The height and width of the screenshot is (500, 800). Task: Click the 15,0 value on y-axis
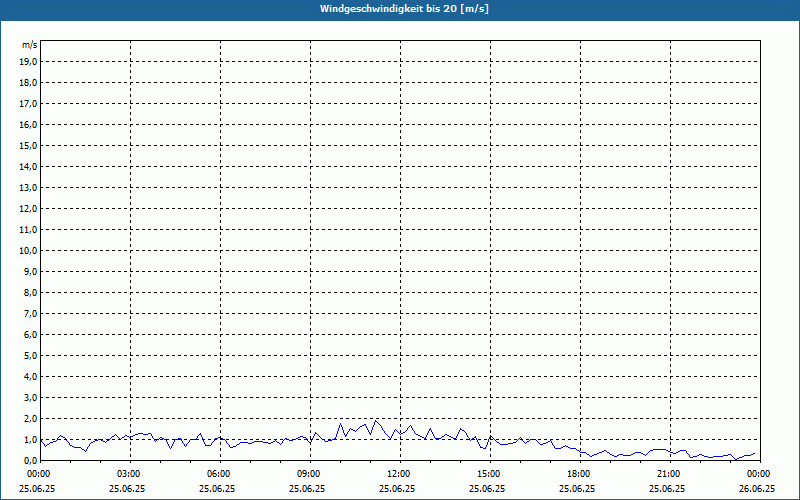28,145
